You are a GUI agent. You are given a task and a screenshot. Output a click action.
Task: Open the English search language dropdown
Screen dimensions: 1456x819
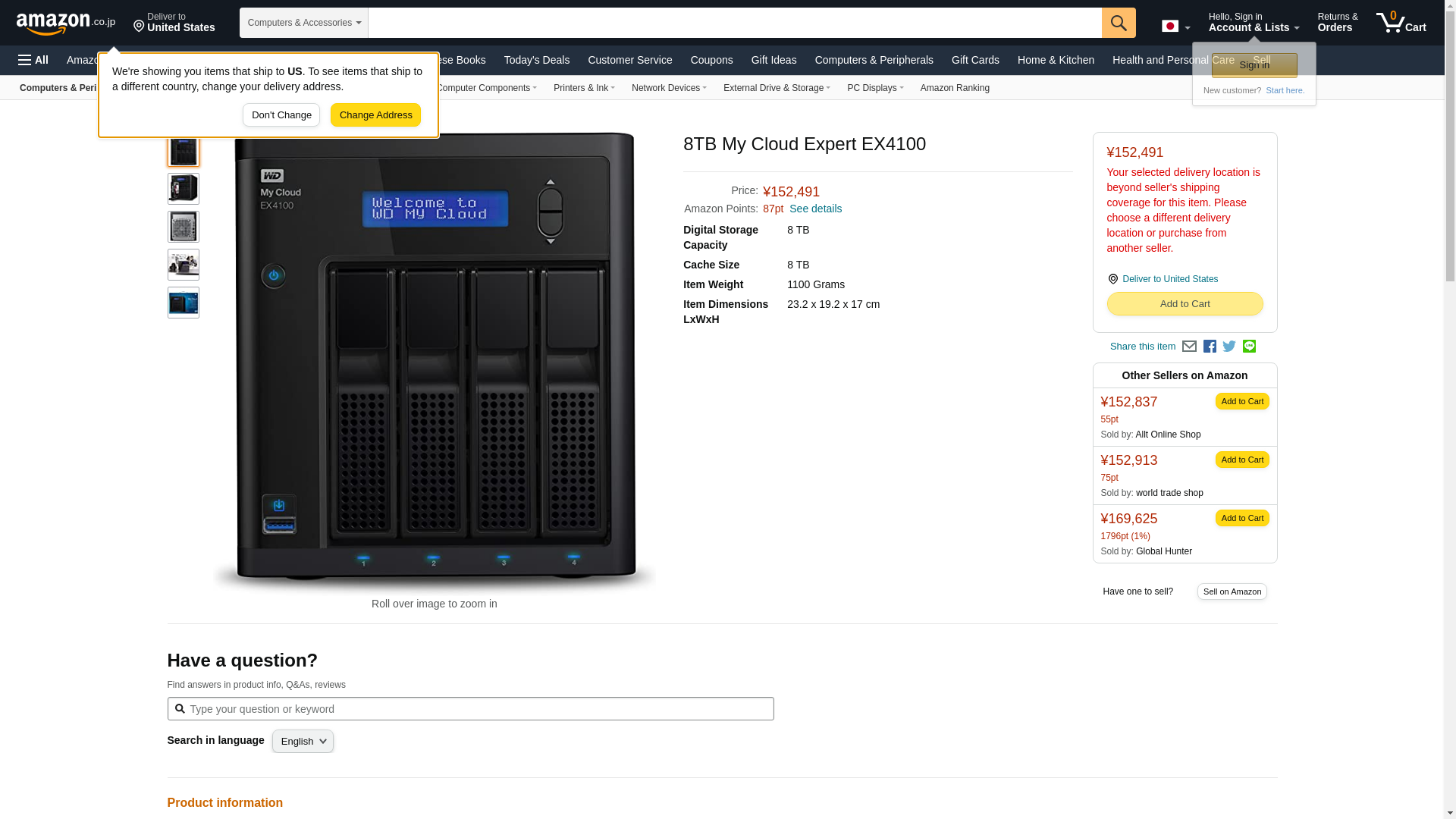point(303,742)
